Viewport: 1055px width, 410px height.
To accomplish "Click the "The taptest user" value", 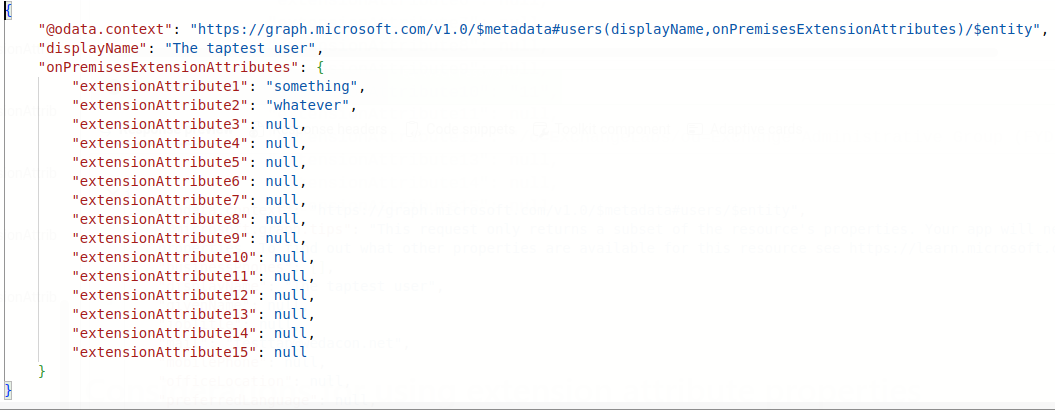I will coord(240,48).
